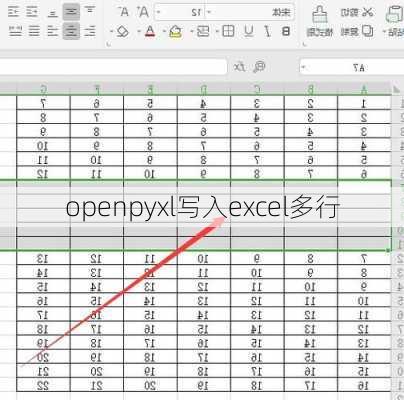Click the select-all triangle at grid corner
The height and width of the screenshot is (400, 404).
396,89
